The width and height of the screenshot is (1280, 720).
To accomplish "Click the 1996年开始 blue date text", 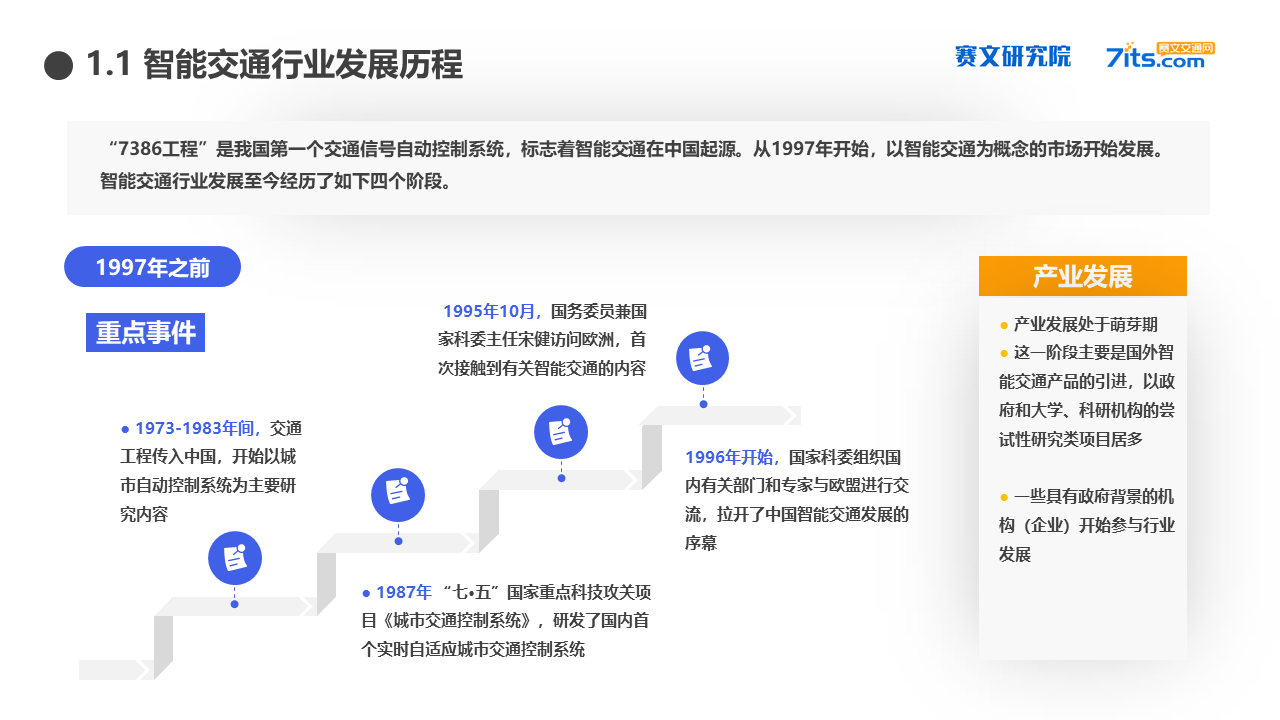I will (x=732, y=457).
